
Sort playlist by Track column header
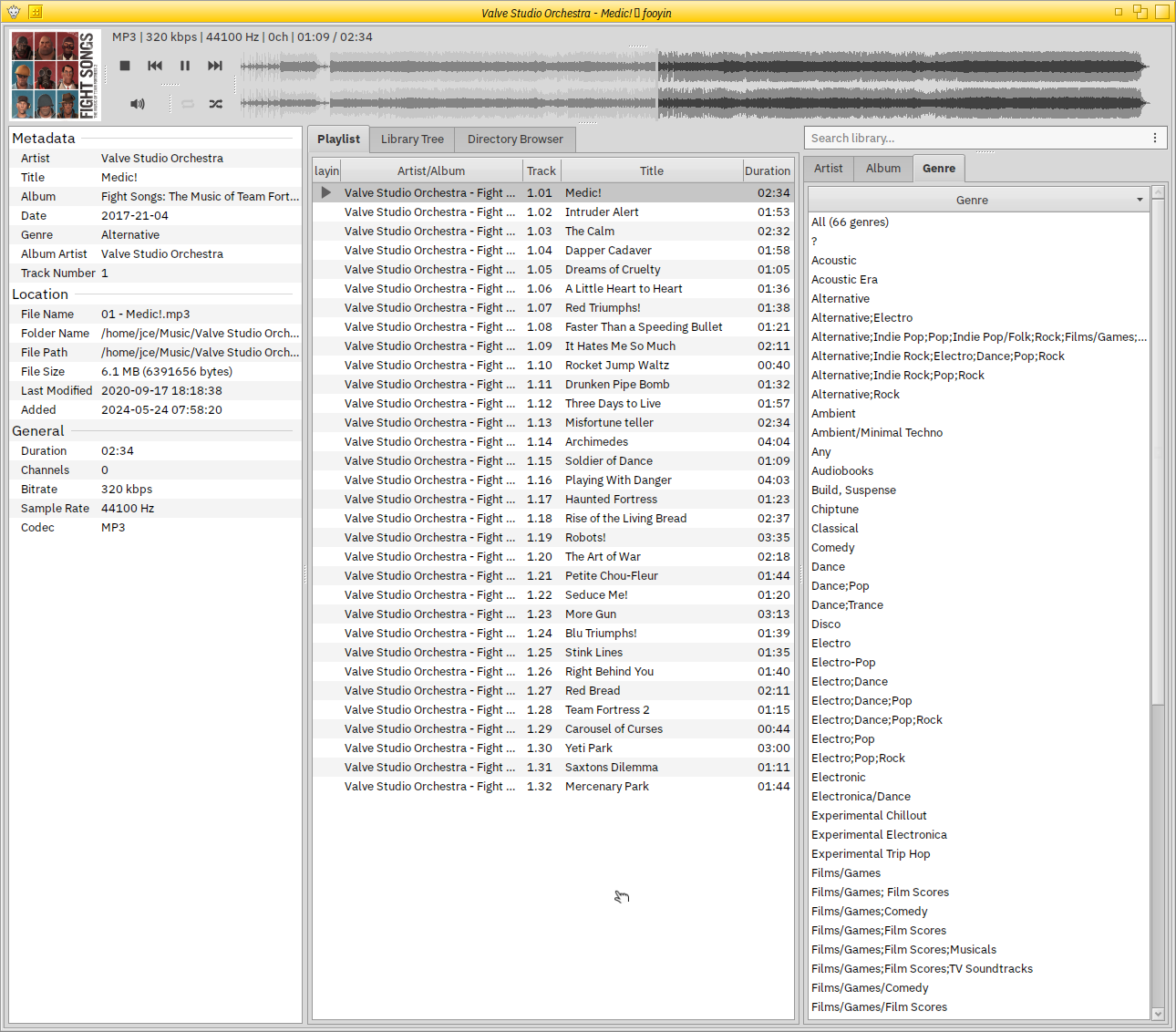[x=542, y=170]
